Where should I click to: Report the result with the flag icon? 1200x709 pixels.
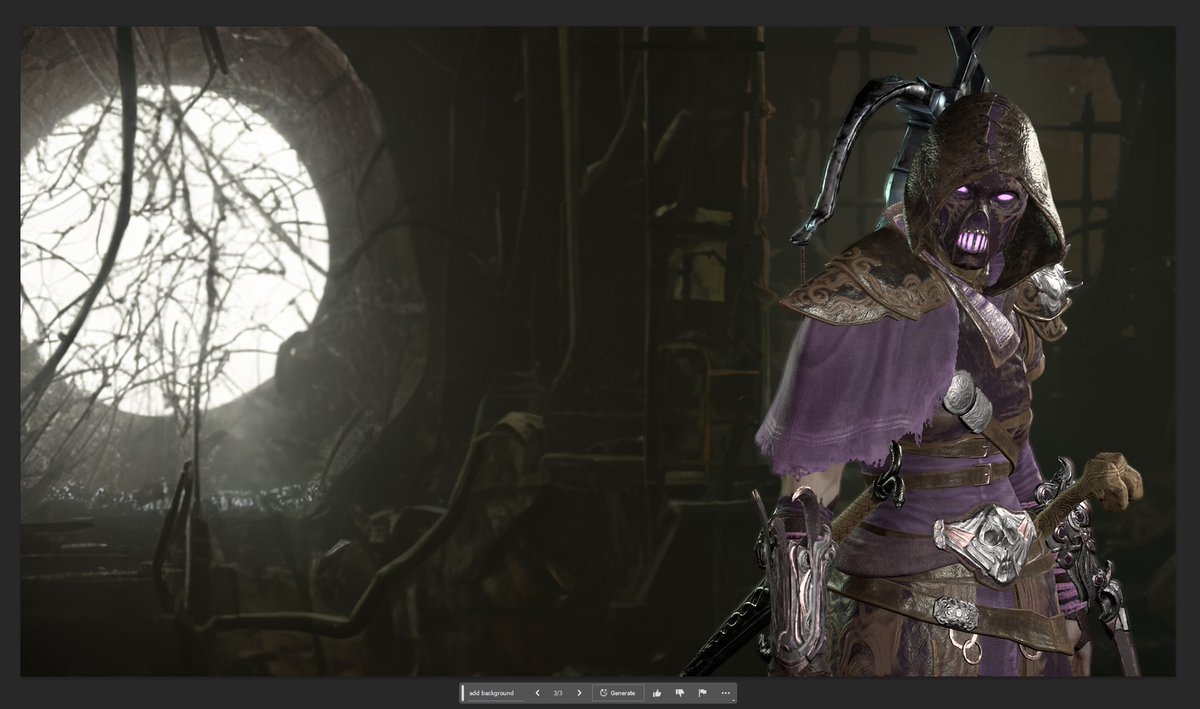pyautogui.click(x=703, y=693)
